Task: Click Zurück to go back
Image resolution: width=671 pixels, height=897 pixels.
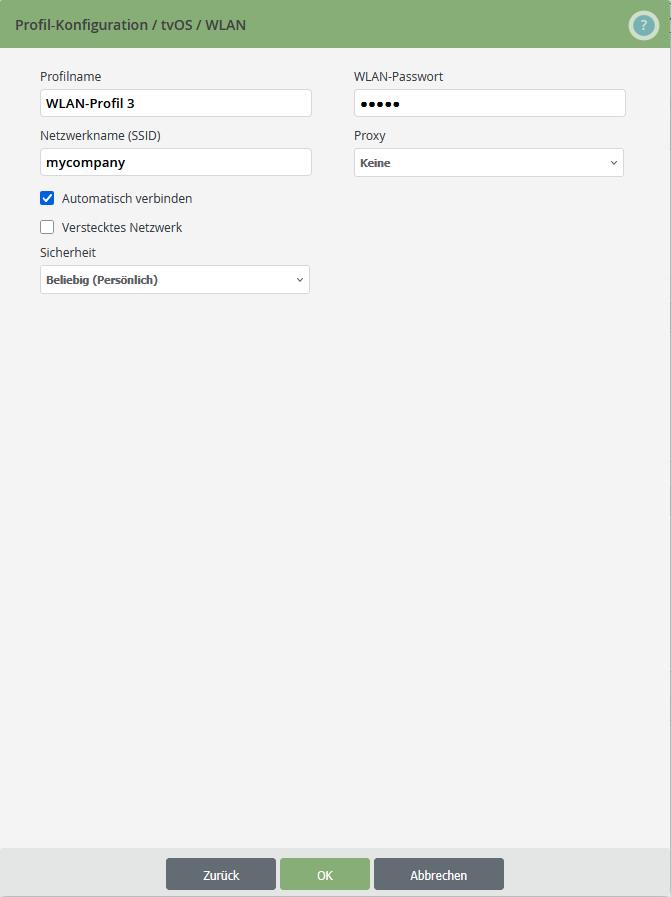Action: [220, 873]
